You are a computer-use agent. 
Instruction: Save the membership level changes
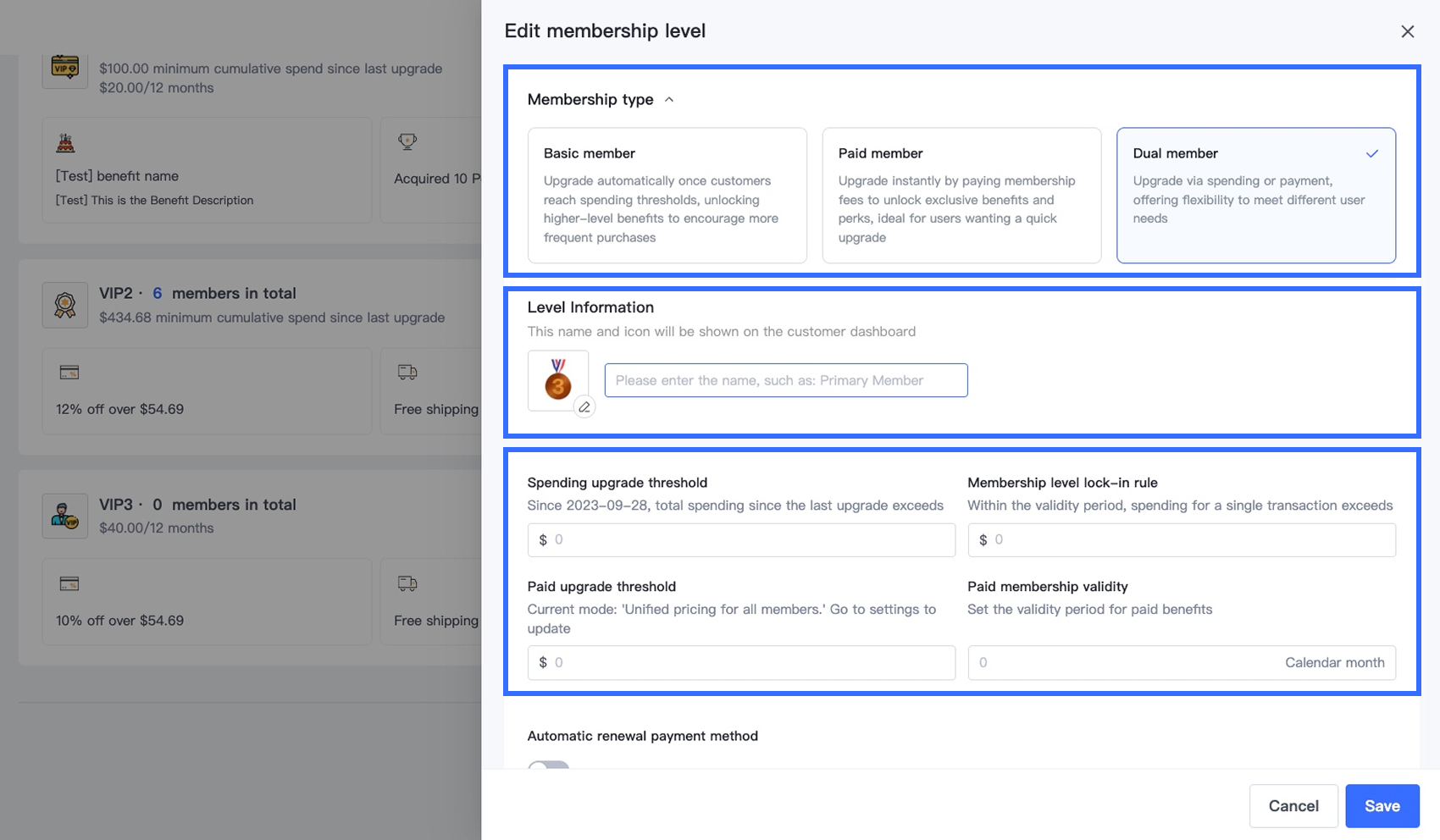click(x=1382, y=806)
